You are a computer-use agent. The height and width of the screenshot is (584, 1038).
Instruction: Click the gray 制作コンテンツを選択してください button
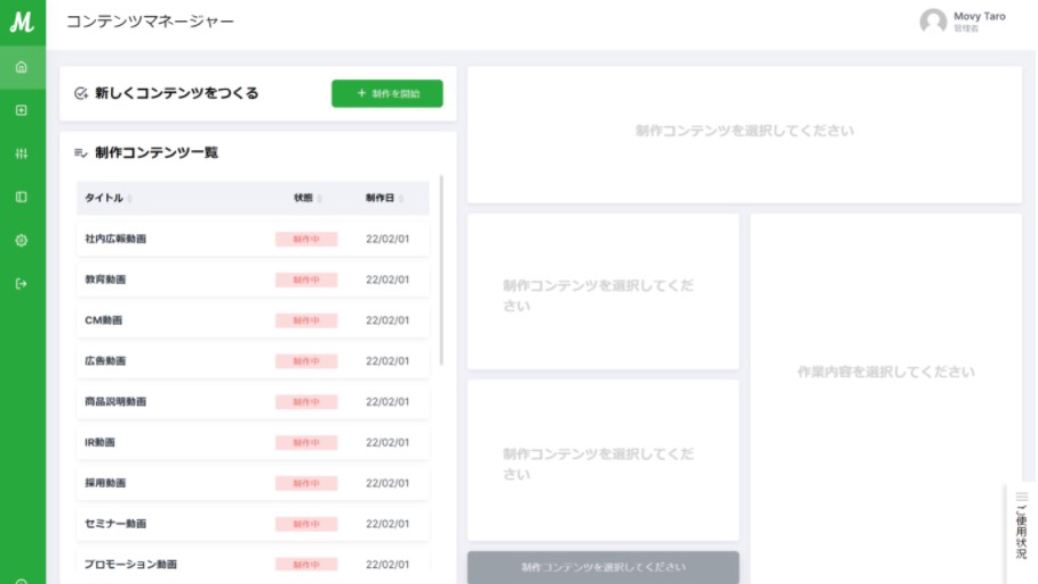(603, 567)
